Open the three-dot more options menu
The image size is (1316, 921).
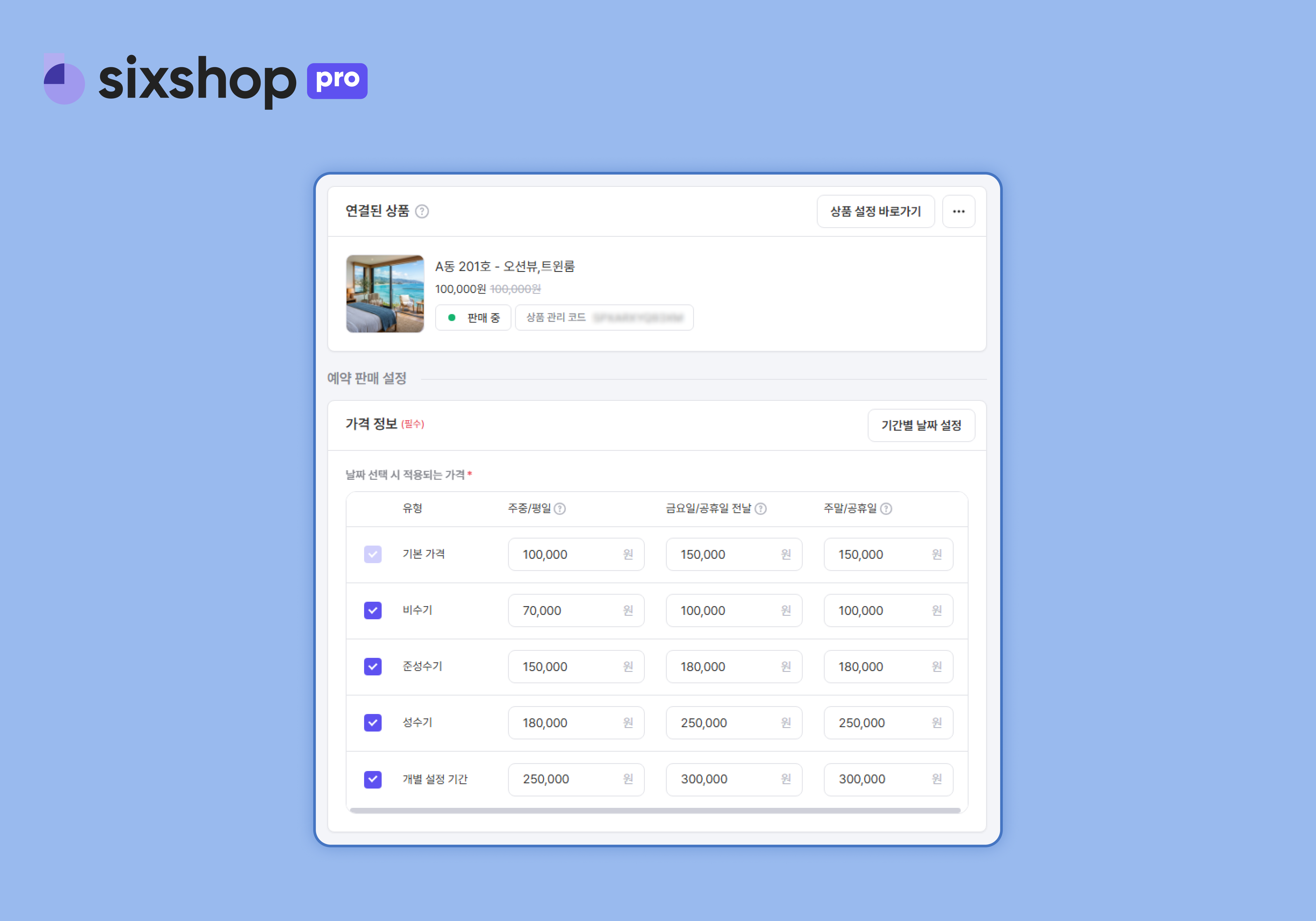958,211
